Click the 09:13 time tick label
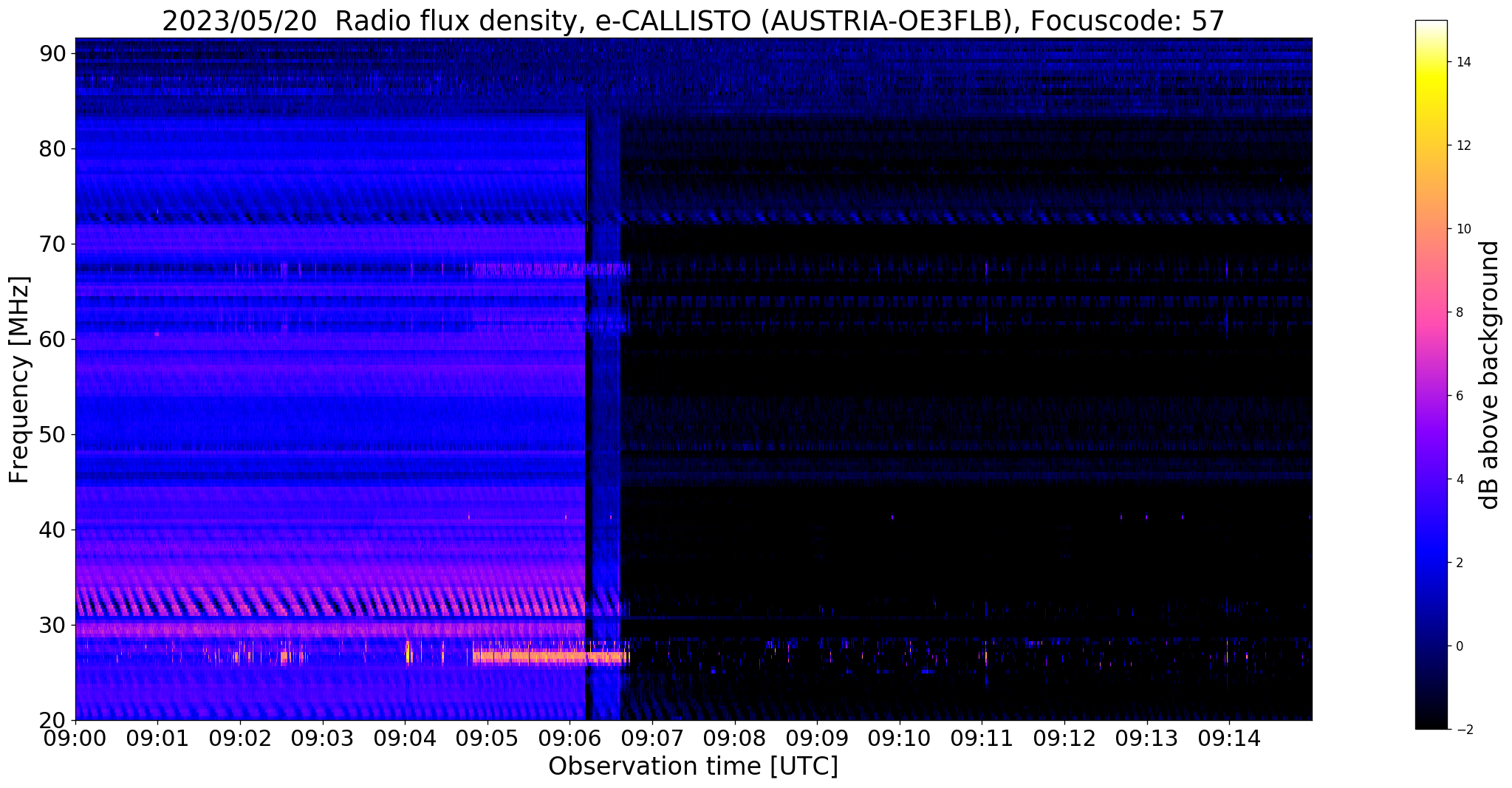This screenshot has width=1512, height=788. [x=1147, y=738]
